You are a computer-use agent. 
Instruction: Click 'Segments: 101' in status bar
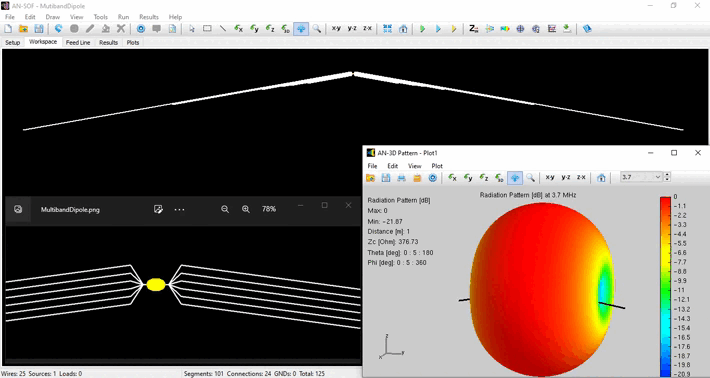[x=203, y=373]
